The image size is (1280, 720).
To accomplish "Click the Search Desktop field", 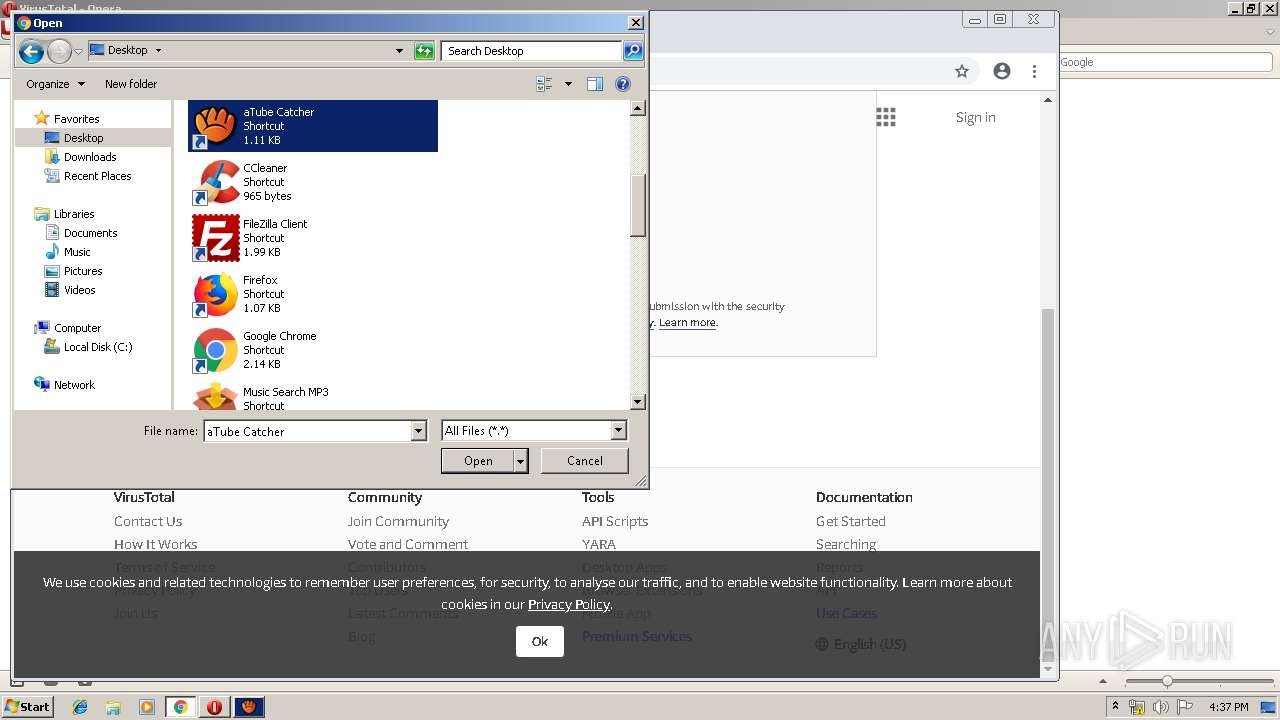I will pos(532,51).
